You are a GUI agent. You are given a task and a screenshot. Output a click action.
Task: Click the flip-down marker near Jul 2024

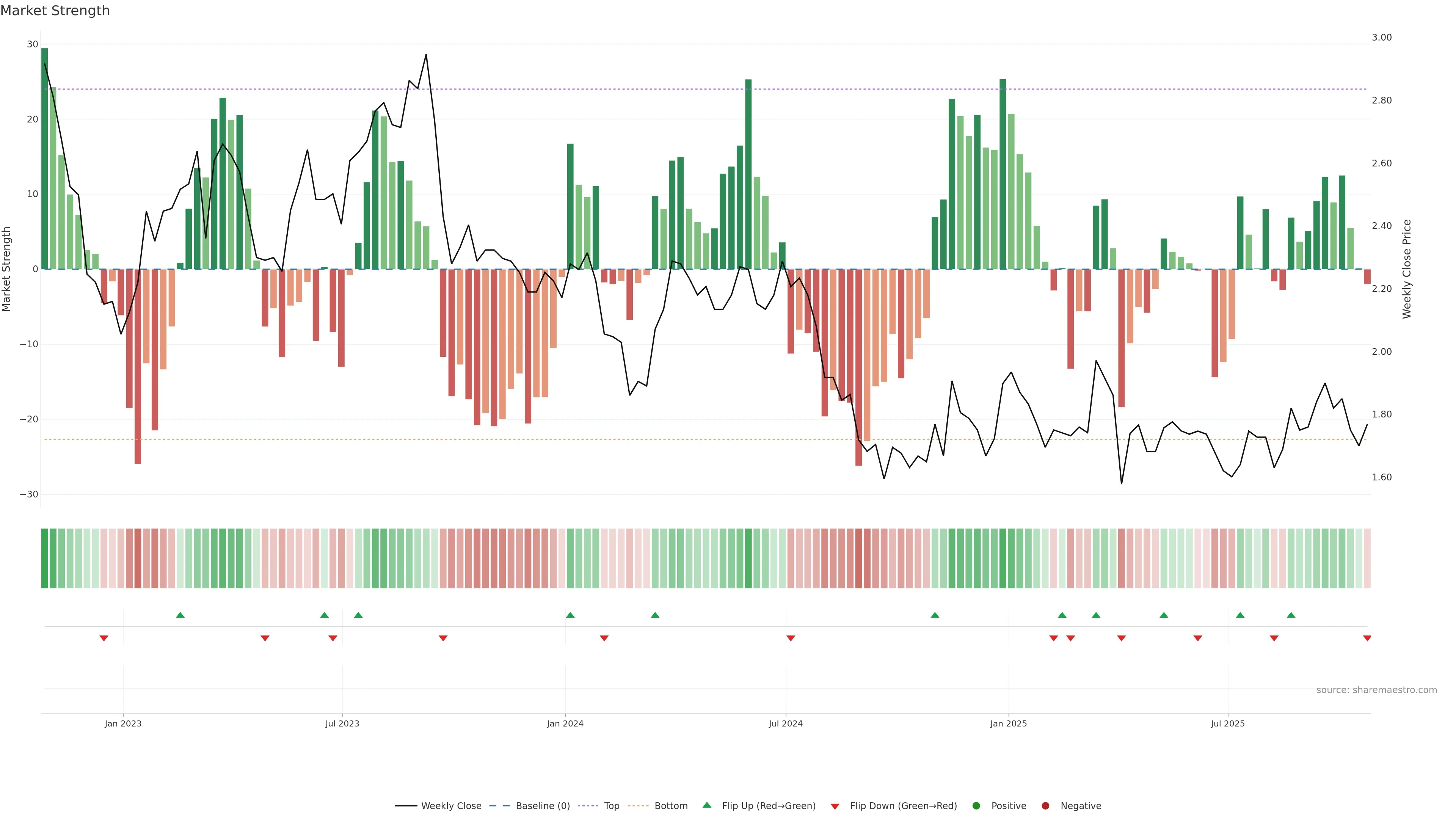pyautogui.click(x=791, y=638)
